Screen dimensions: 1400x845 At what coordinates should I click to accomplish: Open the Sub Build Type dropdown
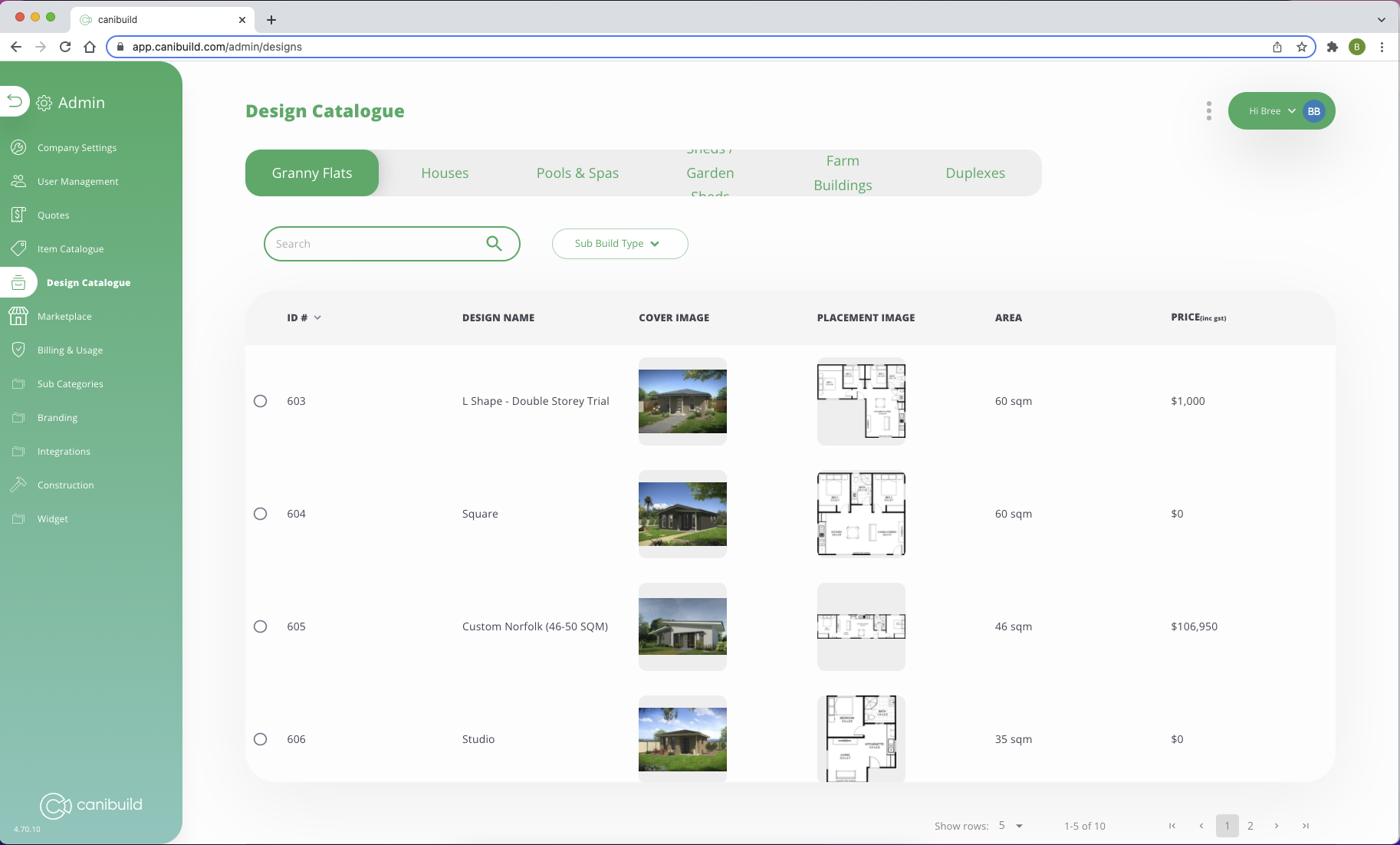click(x=619, y=243)
